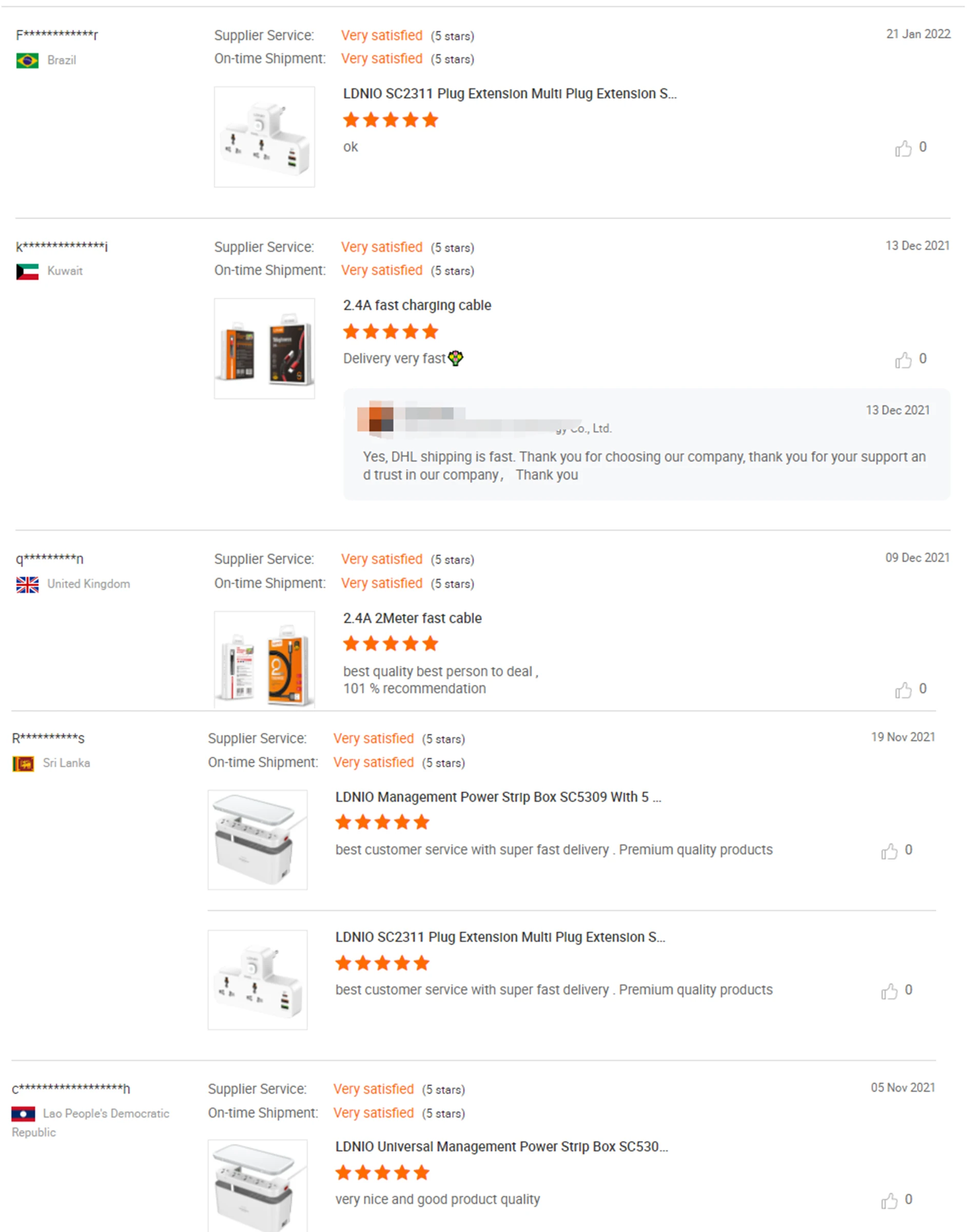This screenshot has width=975, height=1232.
Task: Open the first LDNIO SC2311 Plug Extension product link
Action: tap(509, 93)
